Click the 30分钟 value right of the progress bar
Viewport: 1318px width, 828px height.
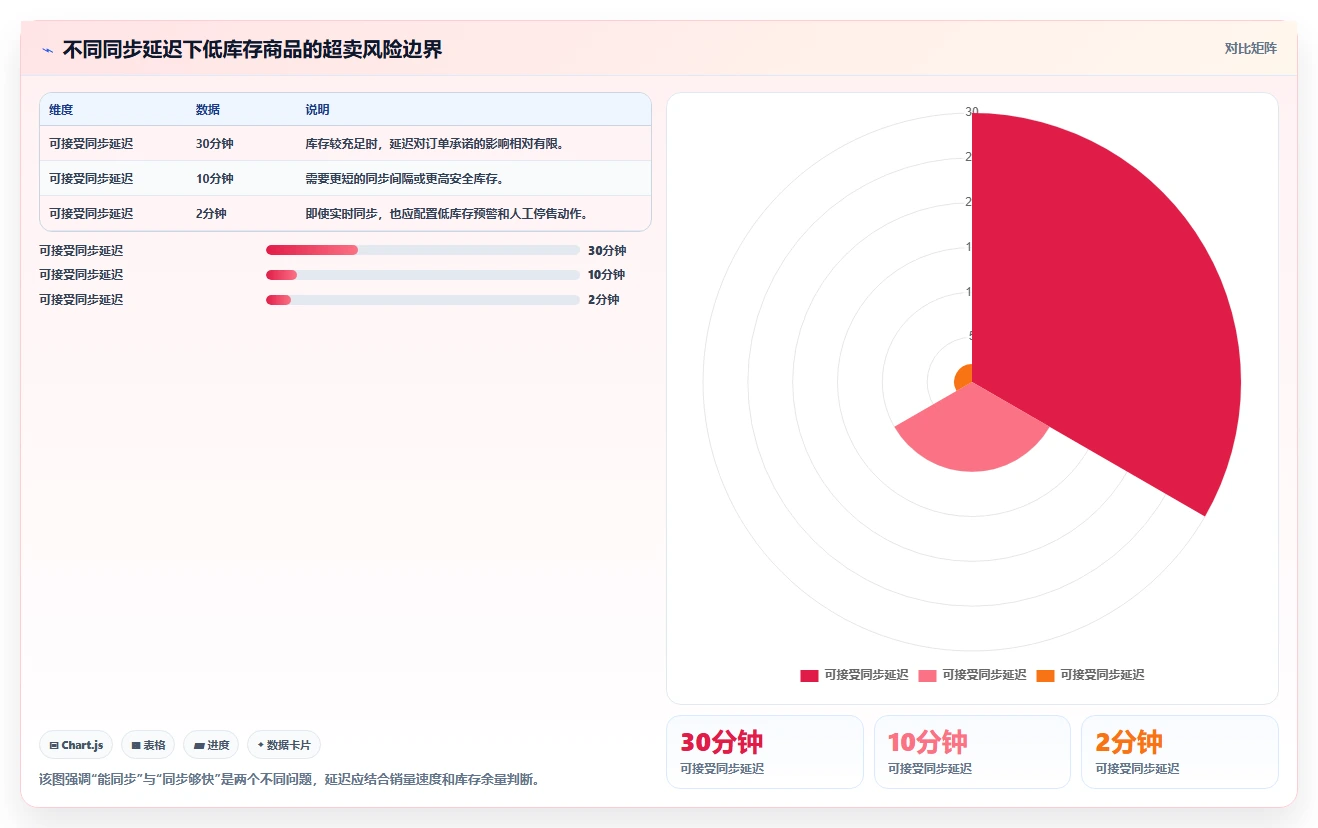click(607, 251)
